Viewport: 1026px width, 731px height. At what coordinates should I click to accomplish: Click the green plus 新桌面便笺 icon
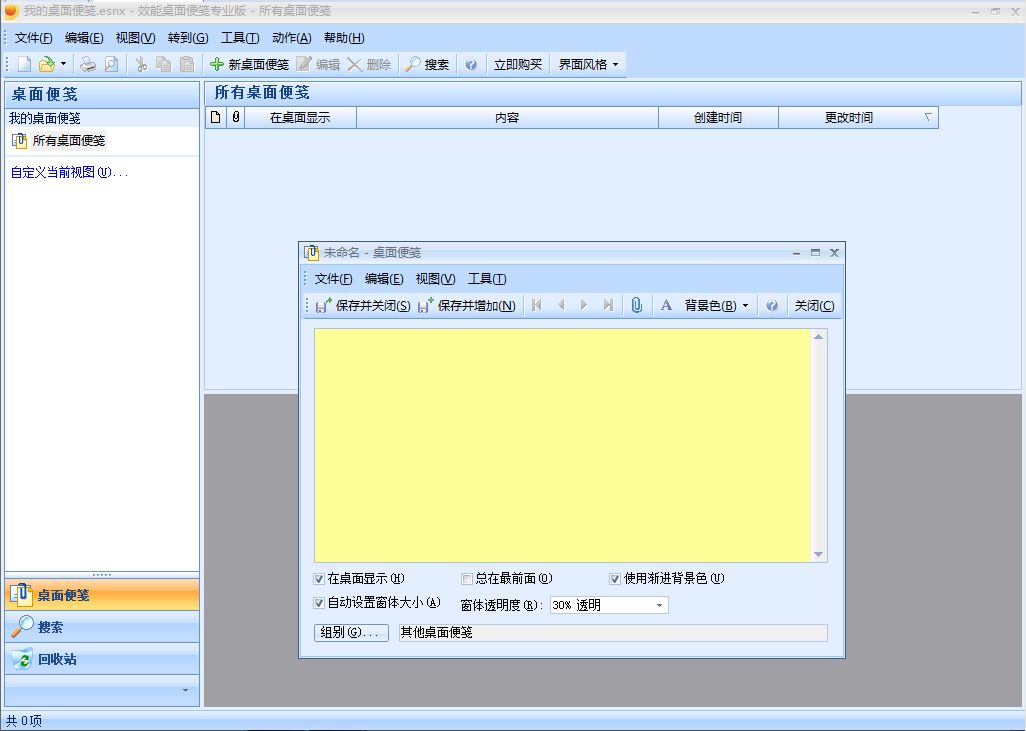click(217, 64)
